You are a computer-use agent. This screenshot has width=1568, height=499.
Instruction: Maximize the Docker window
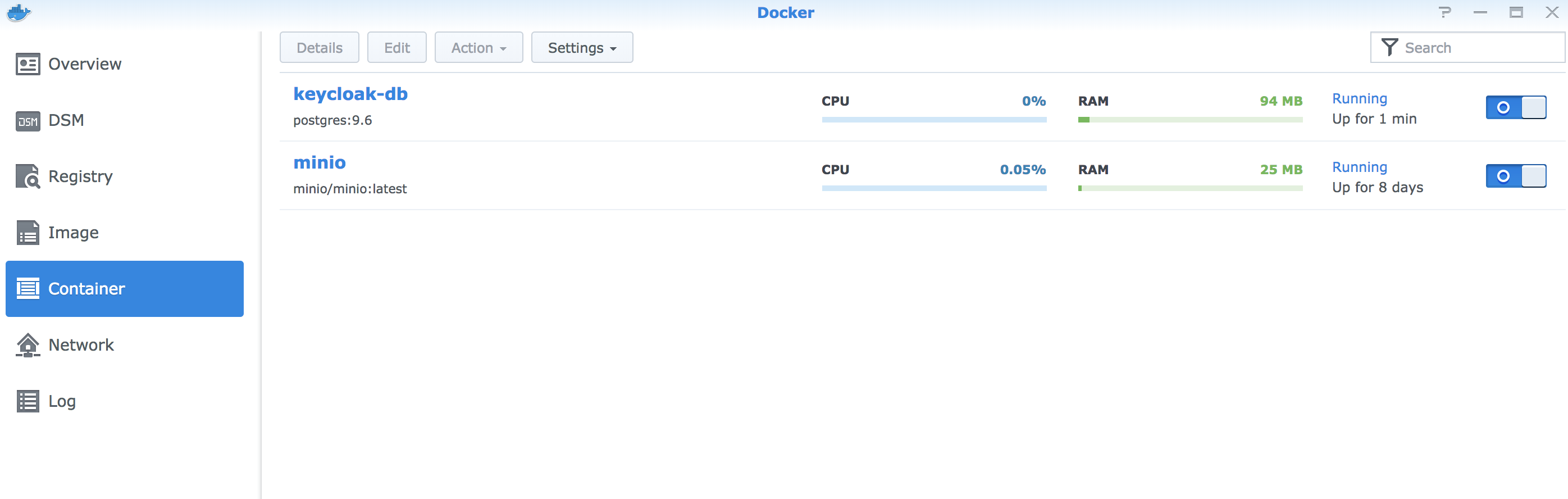[x=1516, y=12]
